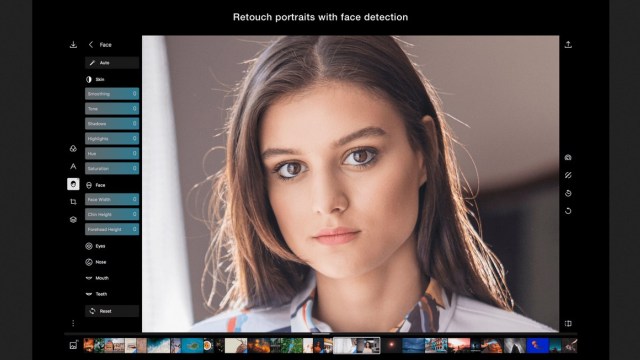Expand the Nose section
This screenshot has width=640, height=360.
tap(96, 262)
